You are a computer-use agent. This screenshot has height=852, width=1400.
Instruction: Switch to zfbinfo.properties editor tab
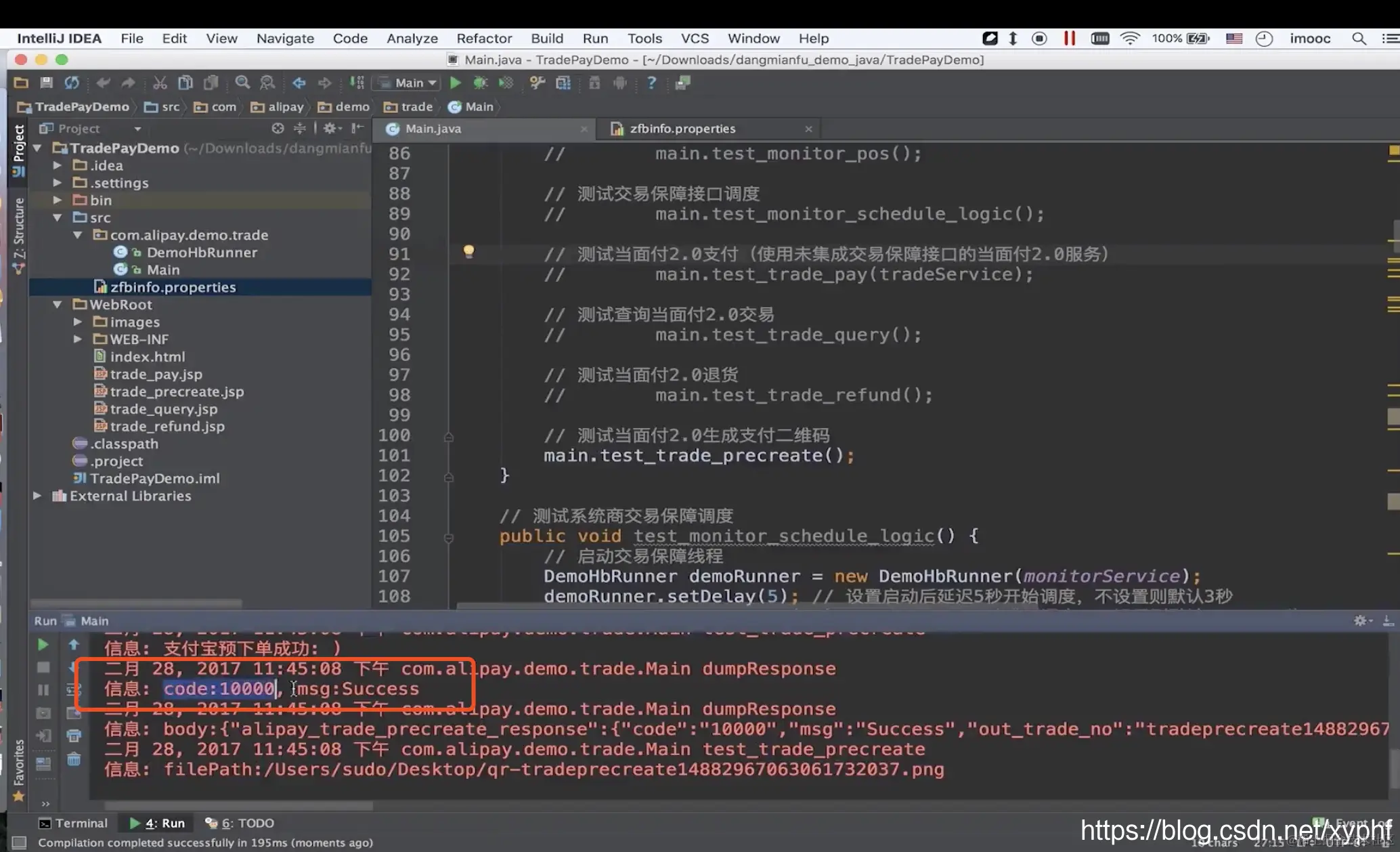(x=682, y=129)
